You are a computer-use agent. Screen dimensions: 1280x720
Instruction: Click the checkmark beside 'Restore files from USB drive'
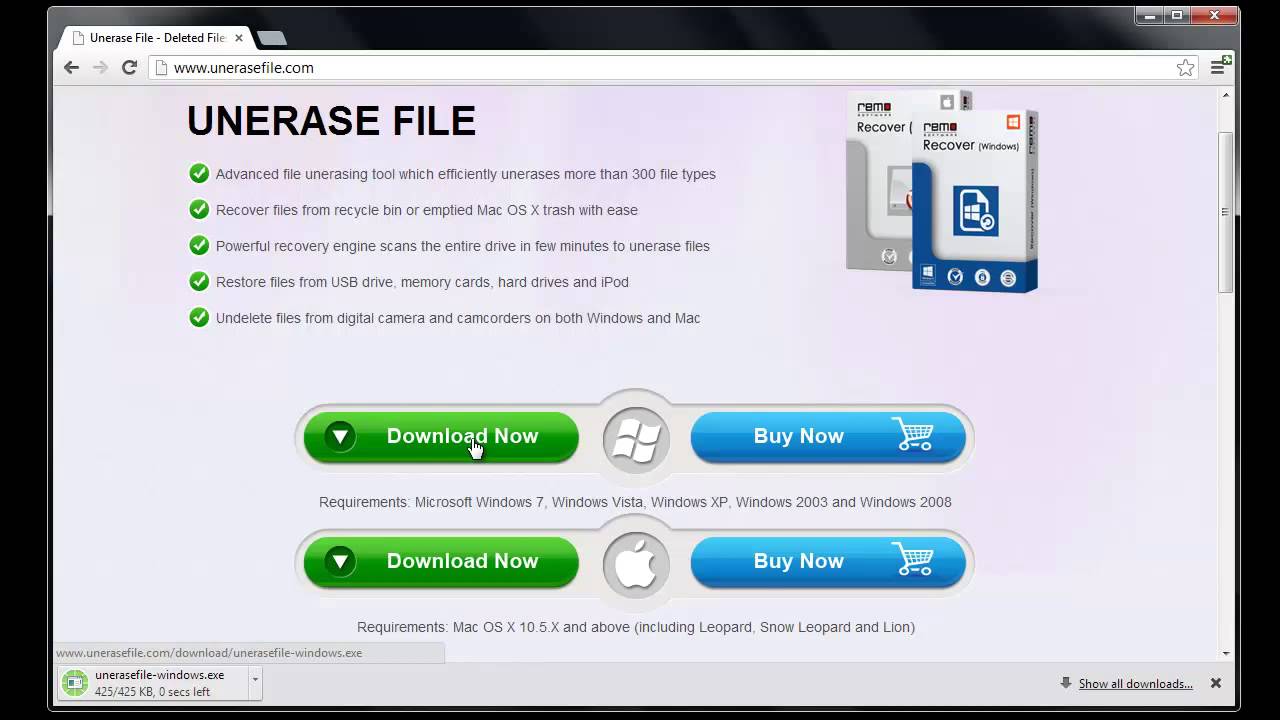coord(199,281)
